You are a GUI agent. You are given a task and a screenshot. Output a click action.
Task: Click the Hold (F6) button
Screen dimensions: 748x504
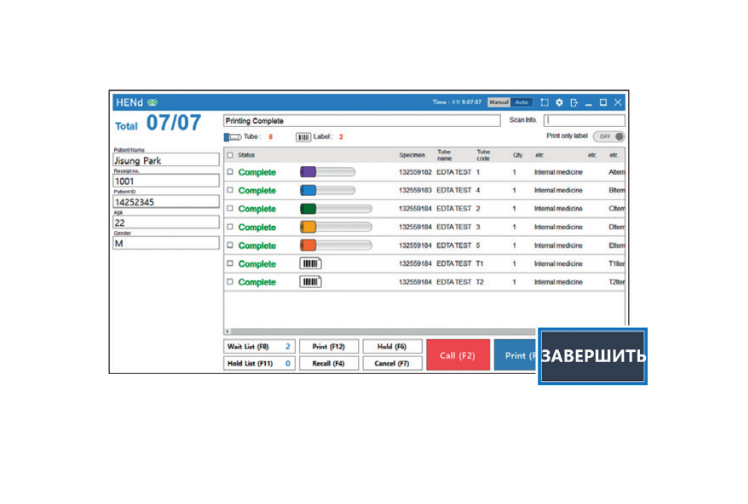[x=392, y=347]
